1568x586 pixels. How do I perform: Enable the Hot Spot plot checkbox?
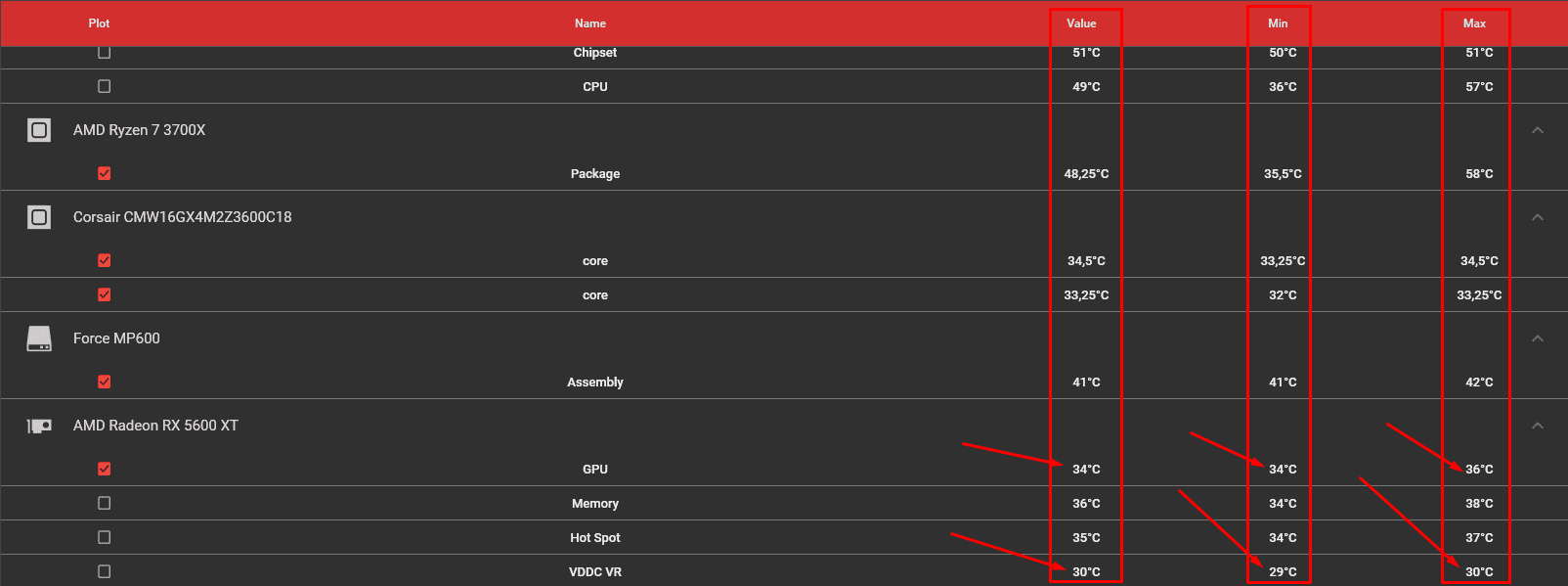click(105, 537)
